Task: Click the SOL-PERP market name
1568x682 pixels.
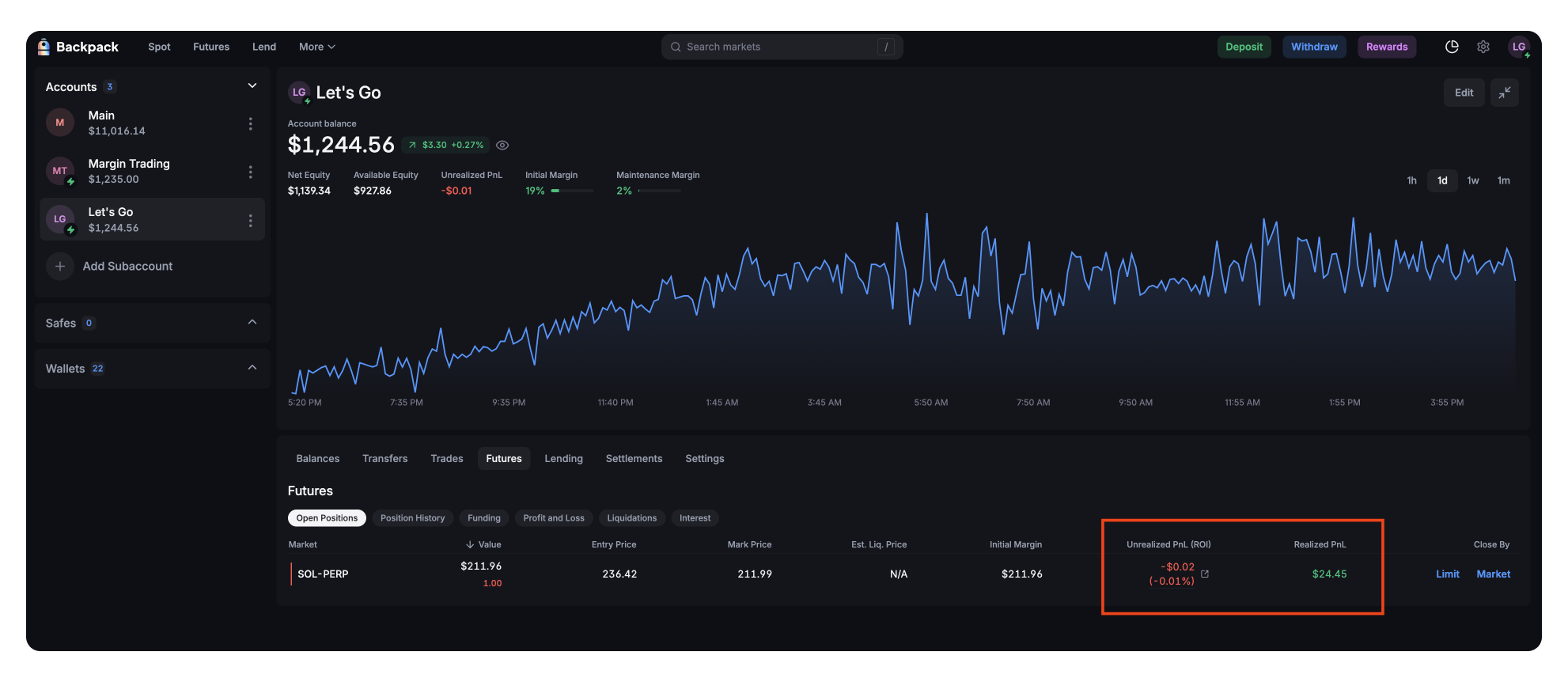Action: (323, 574)
